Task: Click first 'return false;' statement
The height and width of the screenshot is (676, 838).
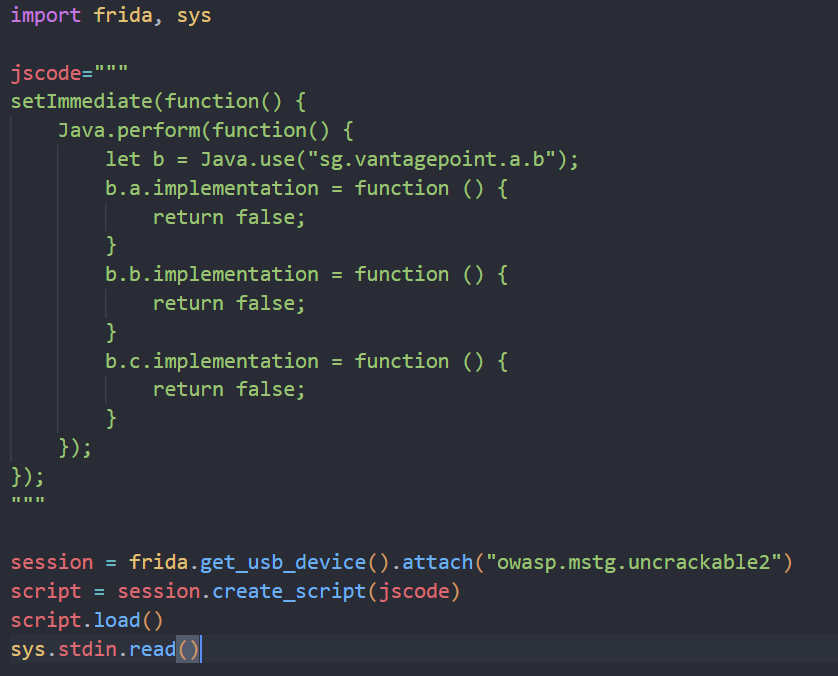Action: click(x=229, y=217)
